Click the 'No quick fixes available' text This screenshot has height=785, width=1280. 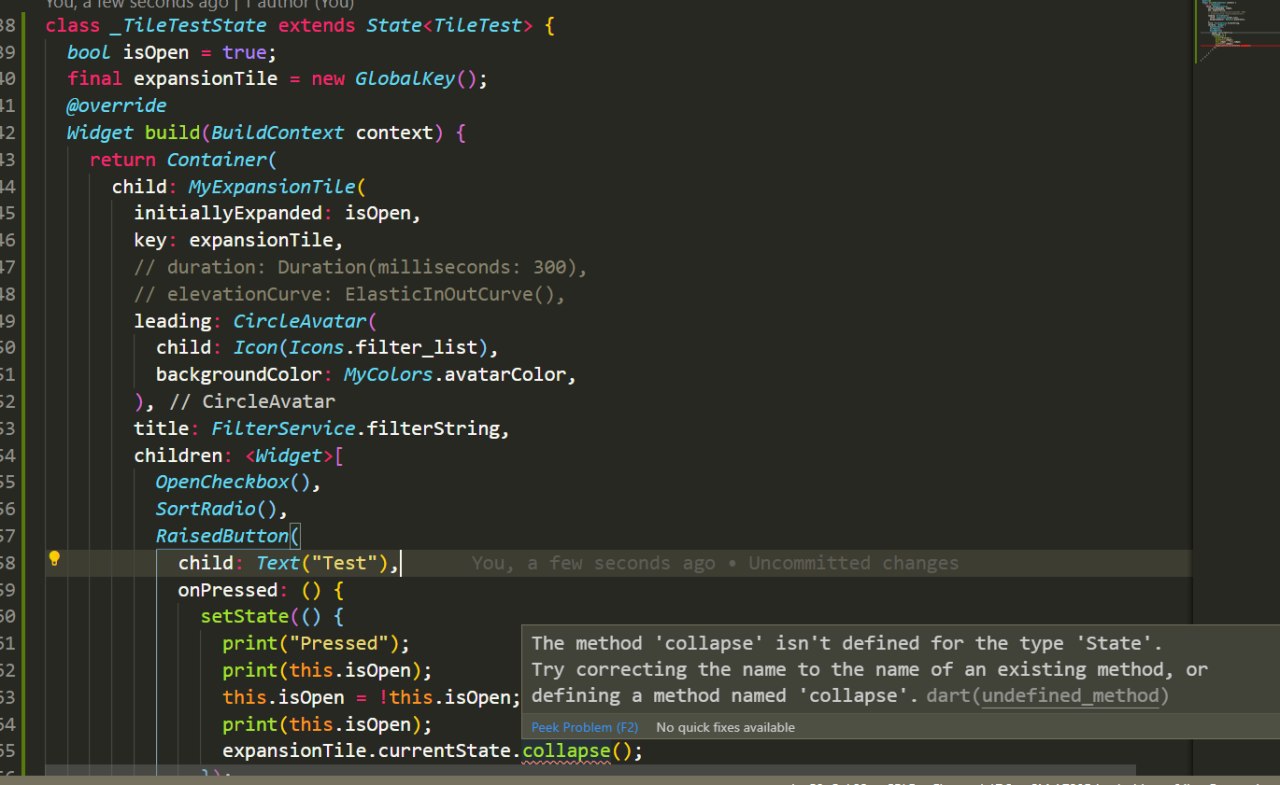pos(725,727)
